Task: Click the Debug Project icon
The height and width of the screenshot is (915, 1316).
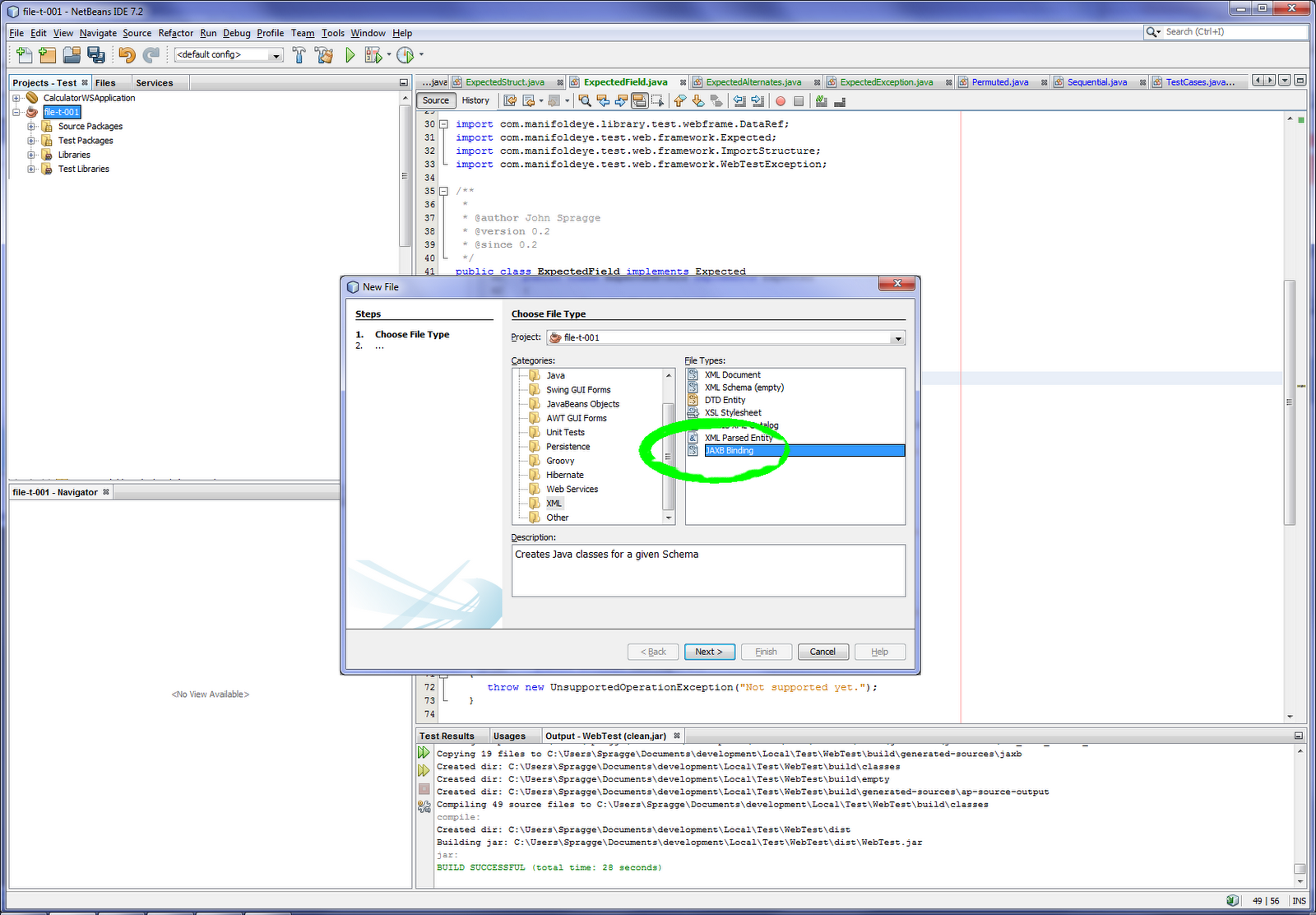Action: point(373,55)
